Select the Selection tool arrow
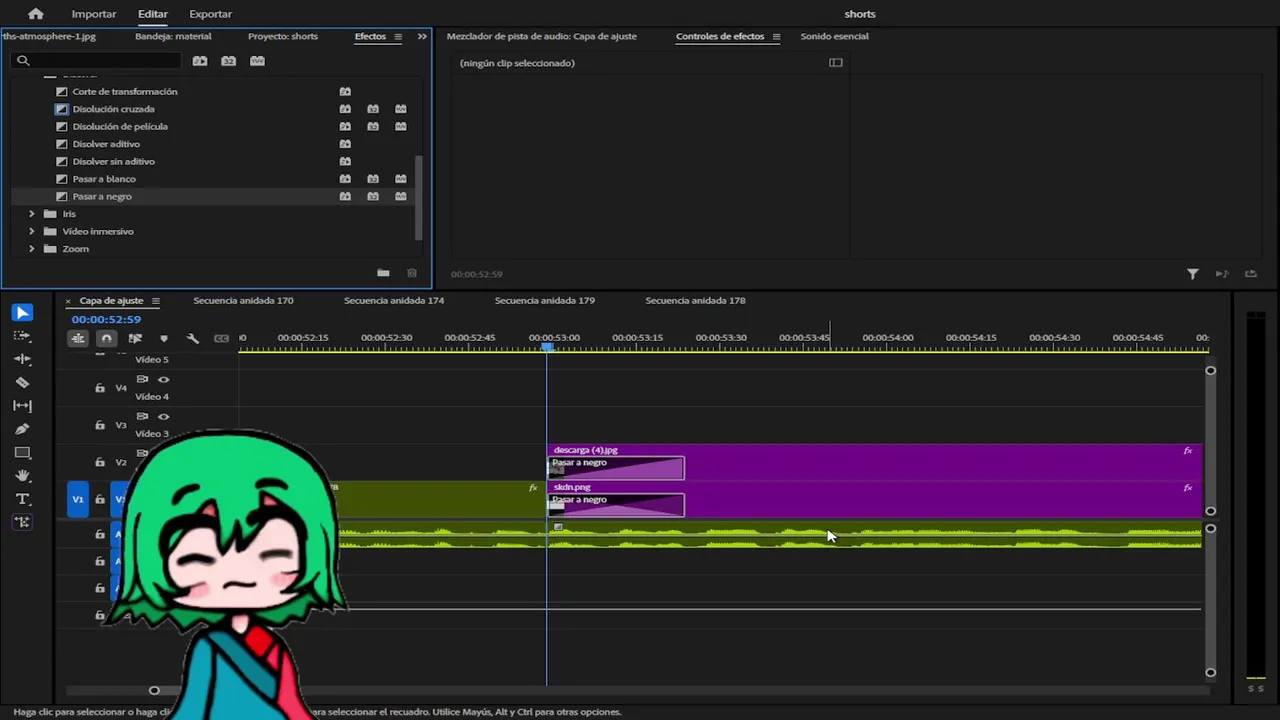 22,313
